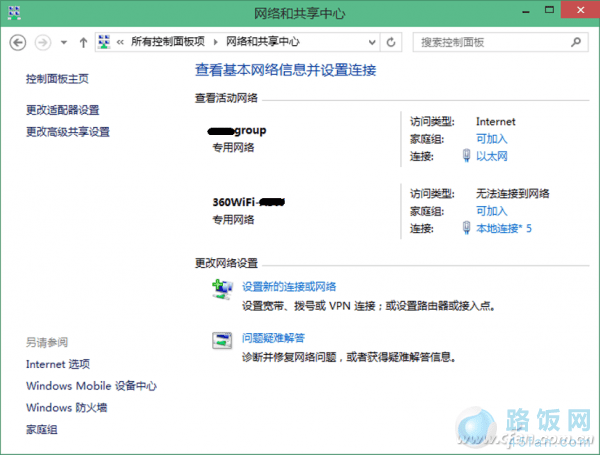Open Windows Mobile 设备中心
The width and height of the screenshot is (600, 455).
coord(91,386)
